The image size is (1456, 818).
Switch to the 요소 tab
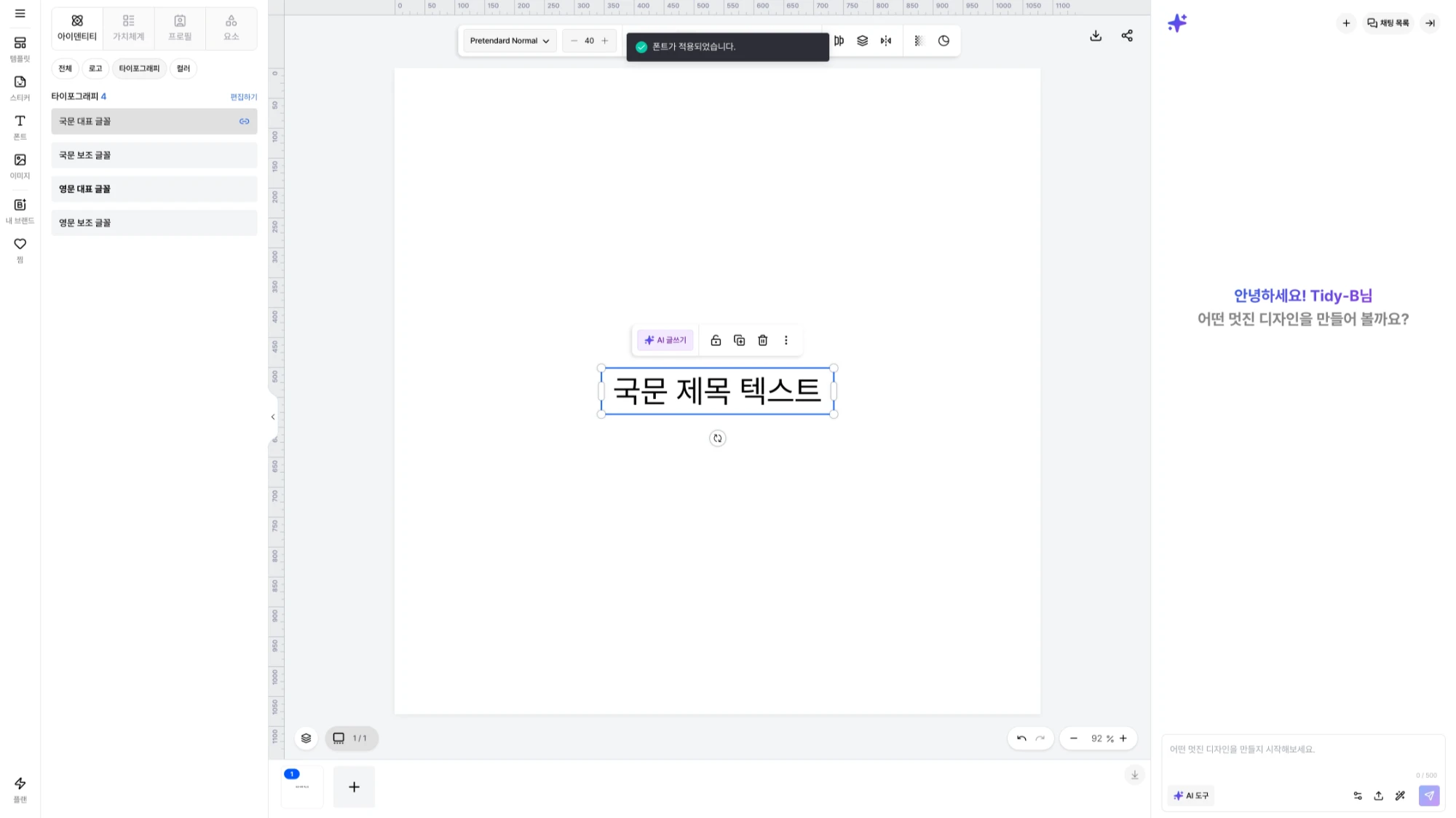click(232, 28)
